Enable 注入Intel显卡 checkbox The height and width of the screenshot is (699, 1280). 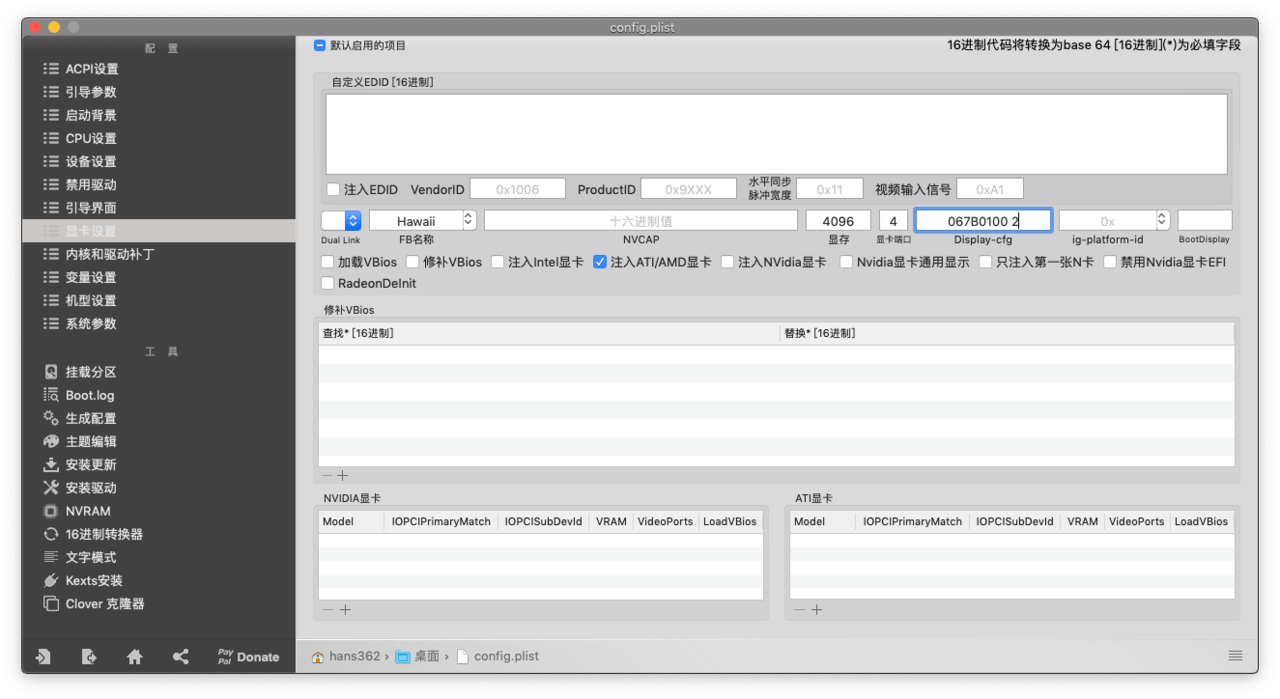497,262
